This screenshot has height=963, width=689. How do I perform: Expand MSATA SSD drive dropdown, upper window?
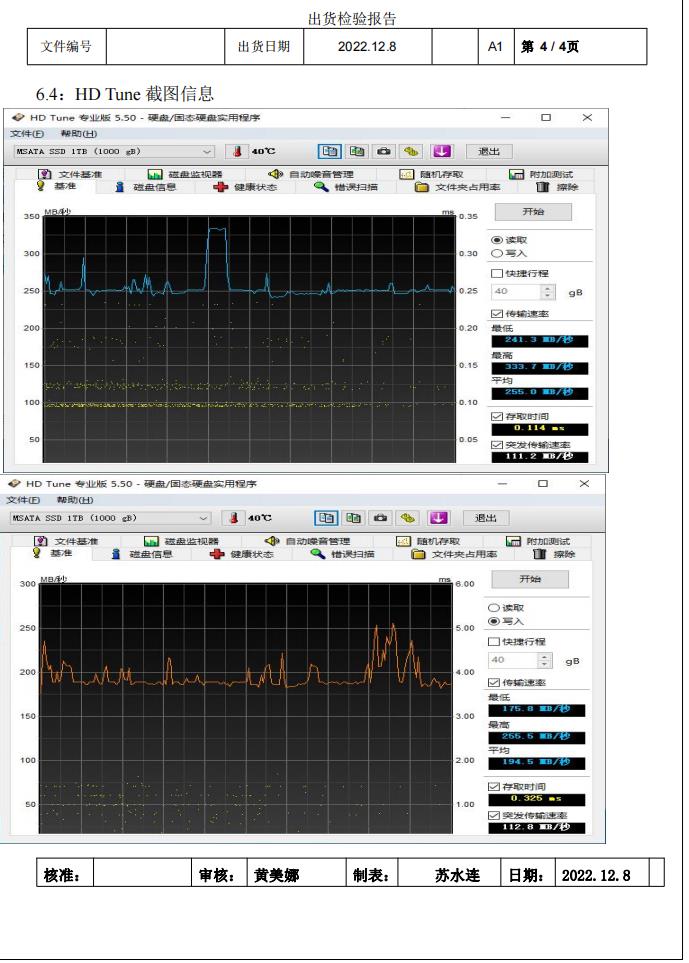pyautogui.click(x=207, y=151)
